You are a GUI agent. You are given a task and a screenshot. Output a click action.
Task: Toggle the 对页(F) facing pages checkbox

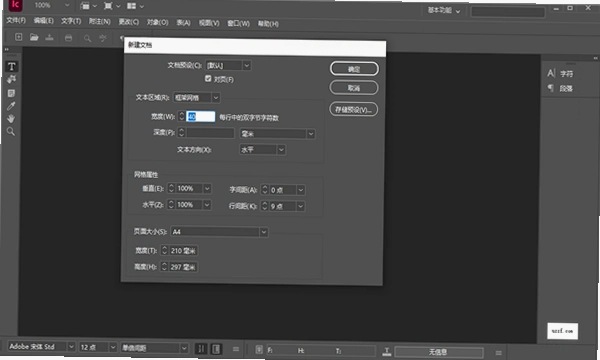click(208, 78)
